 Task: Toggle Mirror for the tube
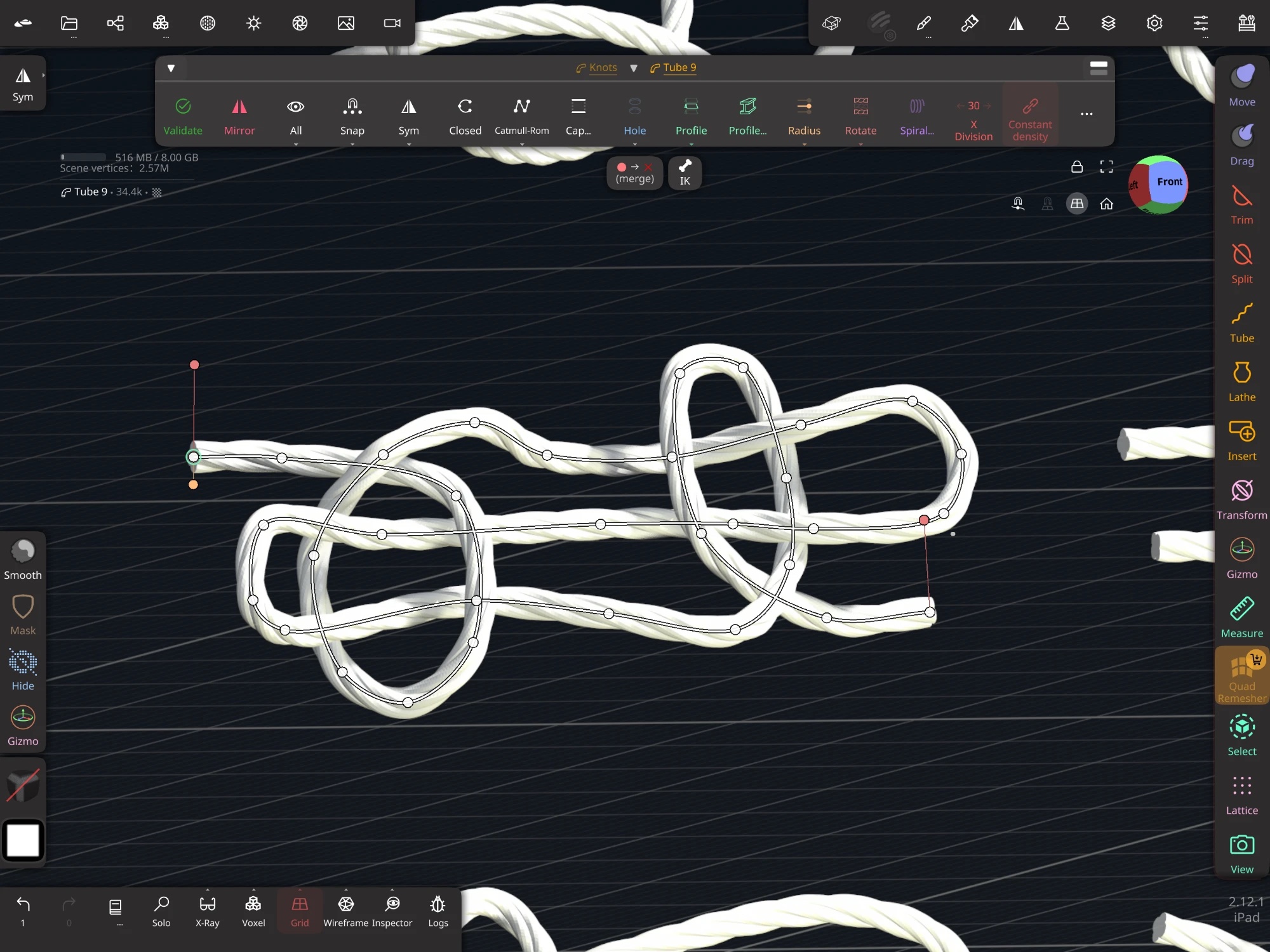point(239,116)
